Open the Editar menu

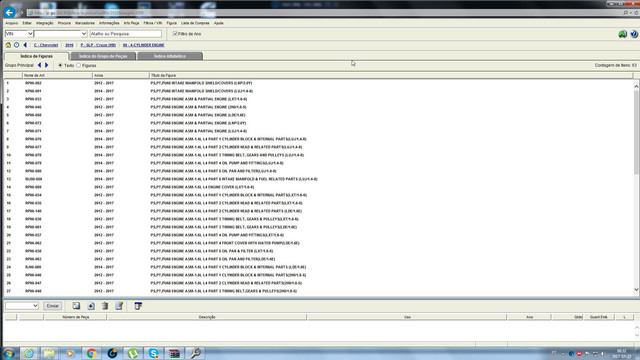pos(27,23)
